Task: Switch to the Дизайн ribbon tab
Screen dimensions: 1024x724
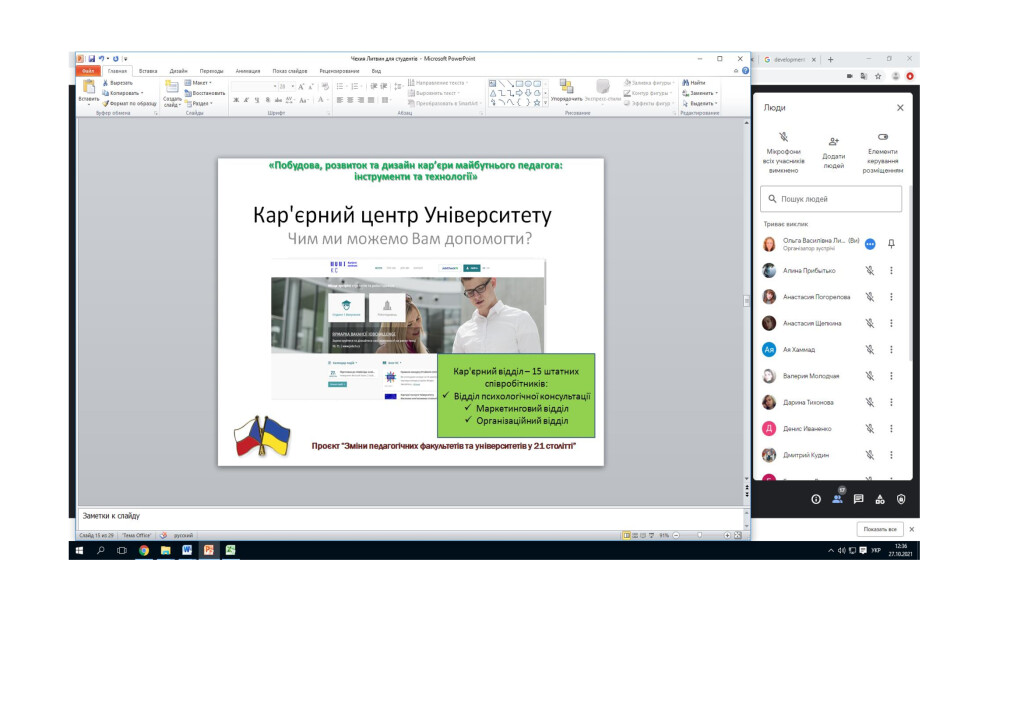Action: click(x=178, y=71)
